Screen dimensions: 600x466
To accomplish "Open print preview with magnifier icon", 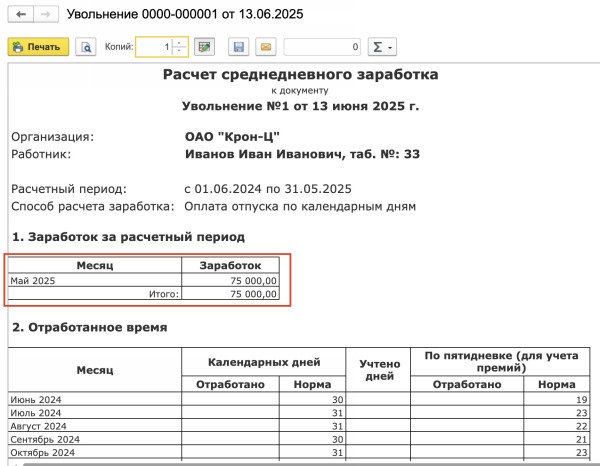I will click(86, 47).
